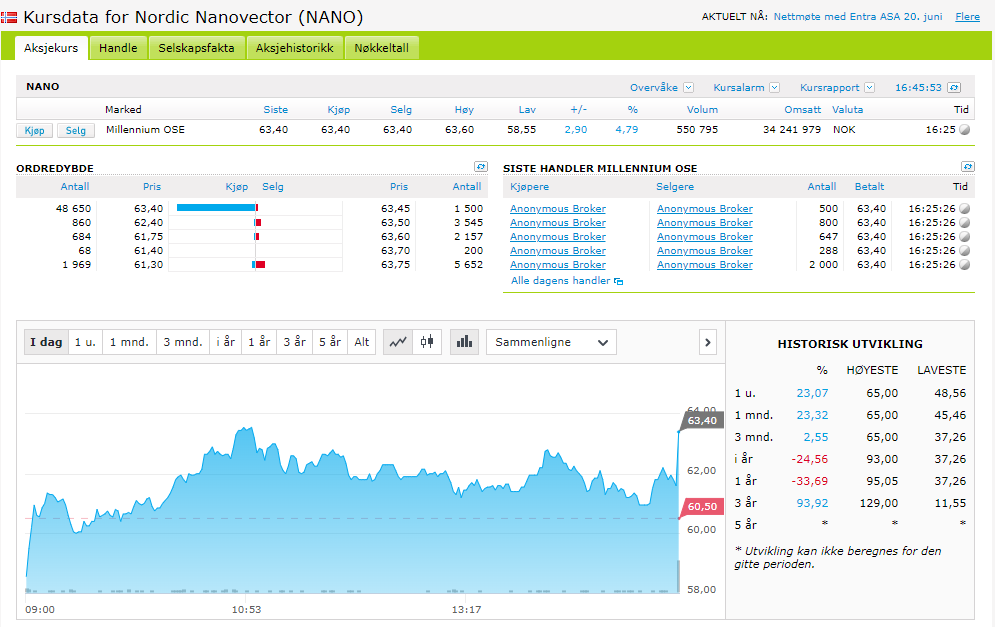Select the 1 u. chart period
This screenshot has width=995, height=627.
point(85,342)
